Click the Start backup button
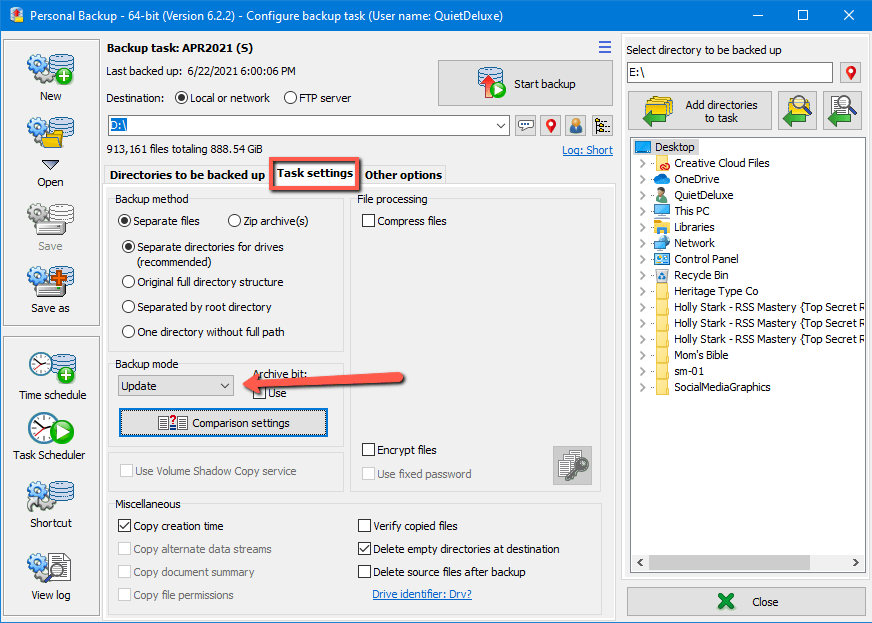This screenshot has height=623, width=872. click(x=526, y=83)
